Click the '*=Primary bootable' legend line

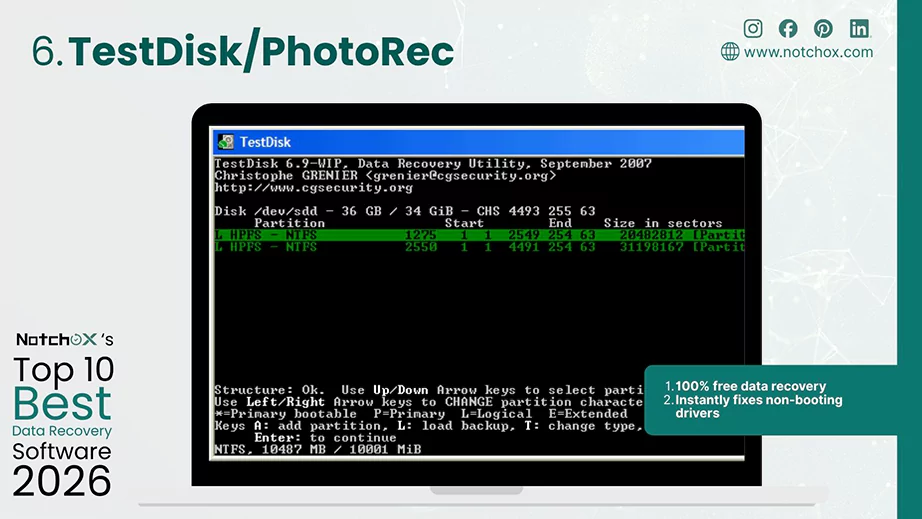[420, 414]
